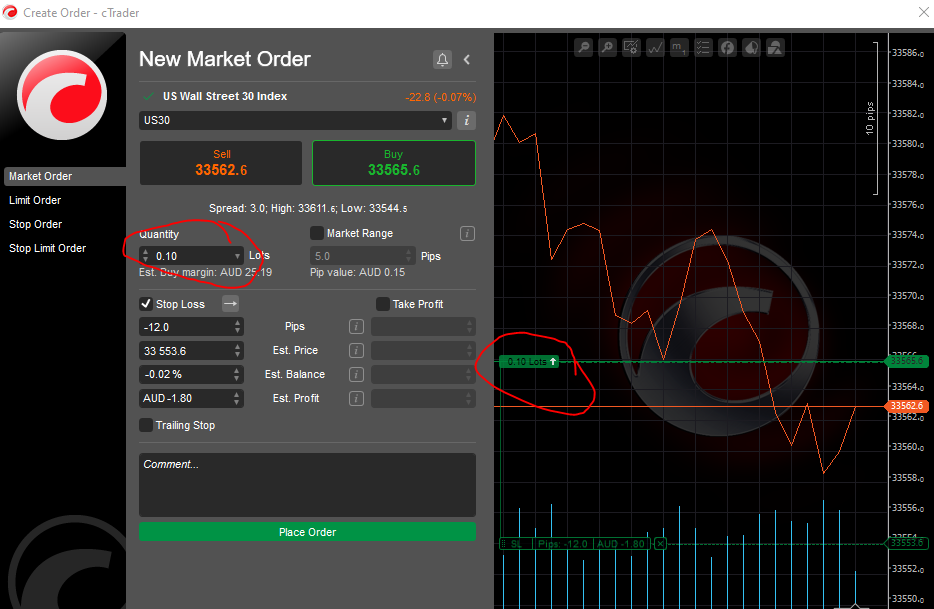Adjust quantity using the stepper arrows
This screenshot has width=934, height=609.
(x=146, y=256)
